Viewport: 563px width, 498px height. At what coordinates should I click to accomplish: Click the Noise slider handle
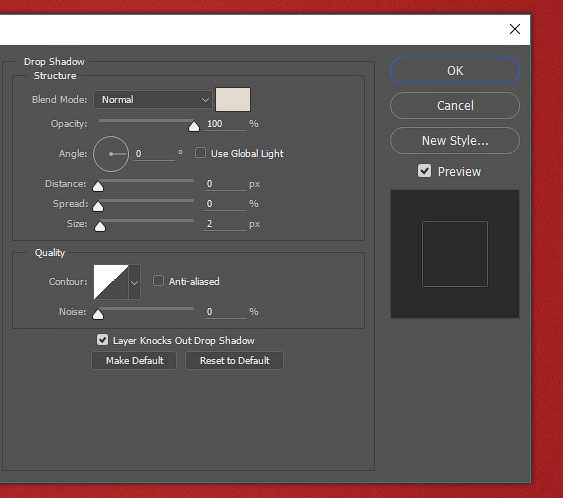pyautogui.click(x=98, y=315)
